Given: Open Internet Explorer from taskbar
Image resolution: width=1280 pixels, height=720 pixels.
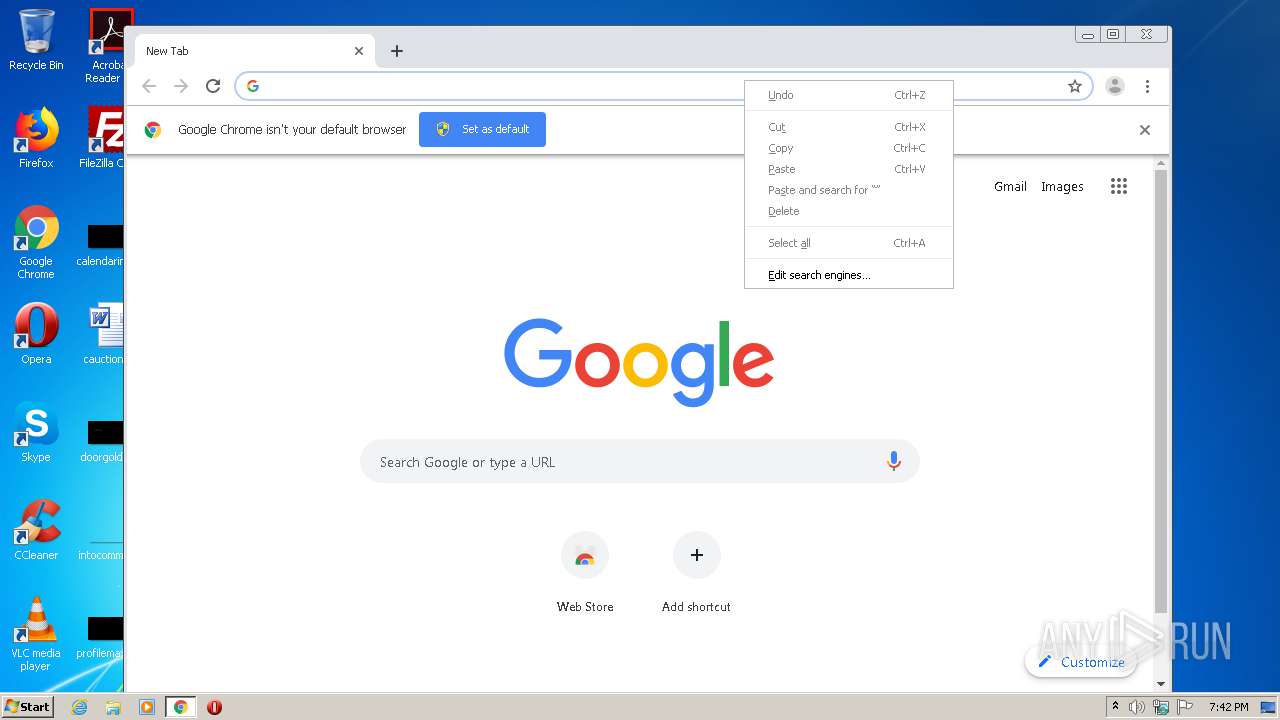Looking at the screenshot, I should tap(79, 707).
